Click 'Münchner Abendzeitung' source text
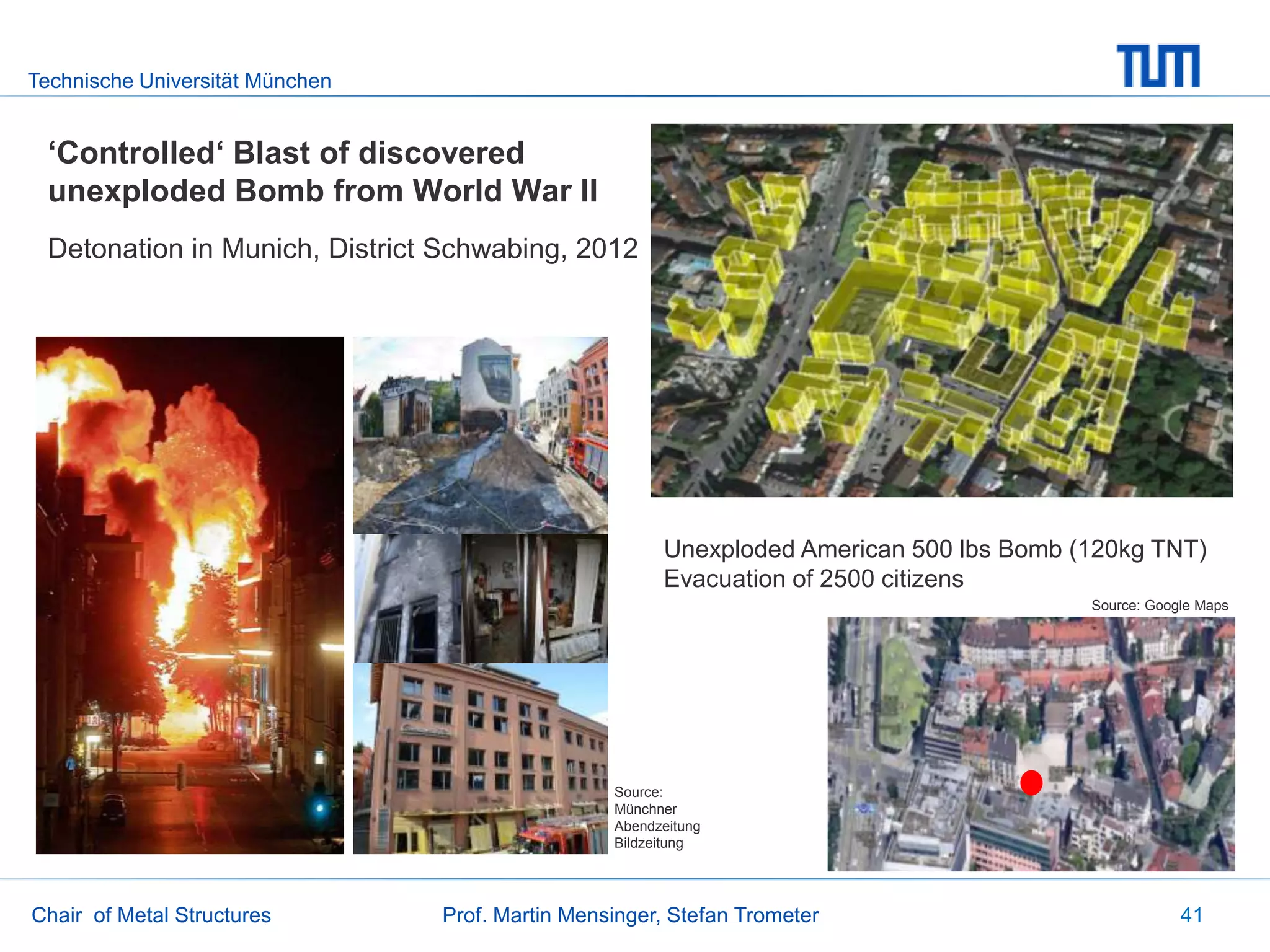Image resolution: width=1270 pixels, height=952 pixels. (657, 818)
